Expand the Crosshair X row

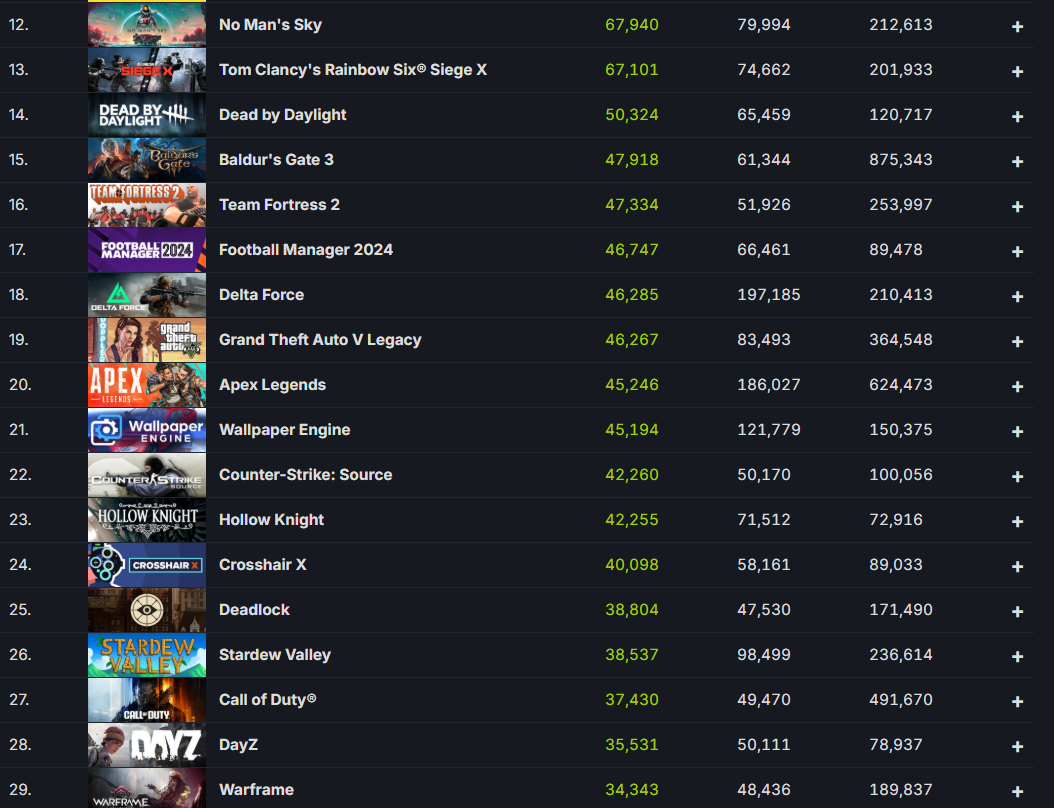click(1018, 567)
